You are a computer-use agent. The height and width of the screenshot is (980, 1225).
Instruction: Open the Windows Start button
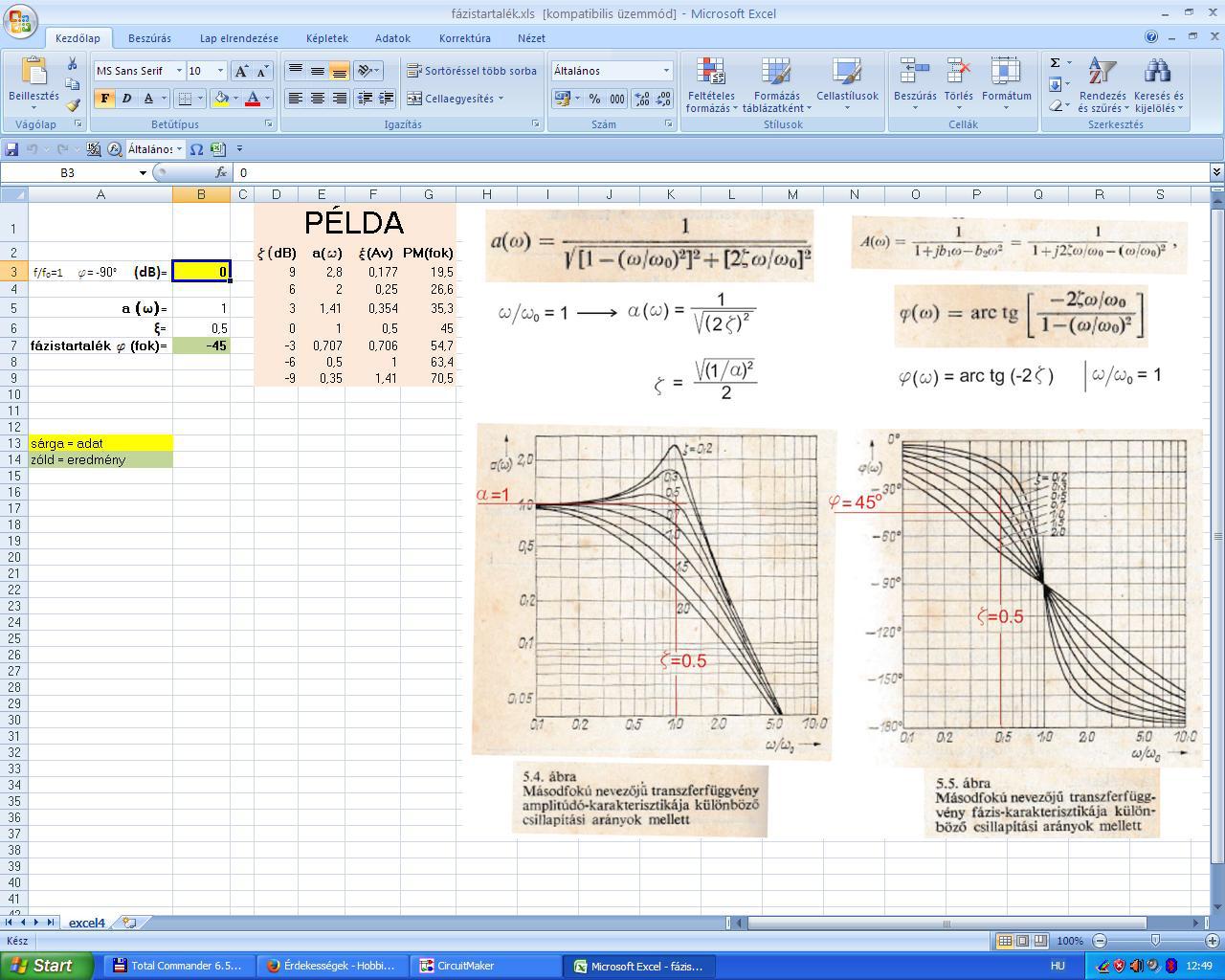pos(47,966)
